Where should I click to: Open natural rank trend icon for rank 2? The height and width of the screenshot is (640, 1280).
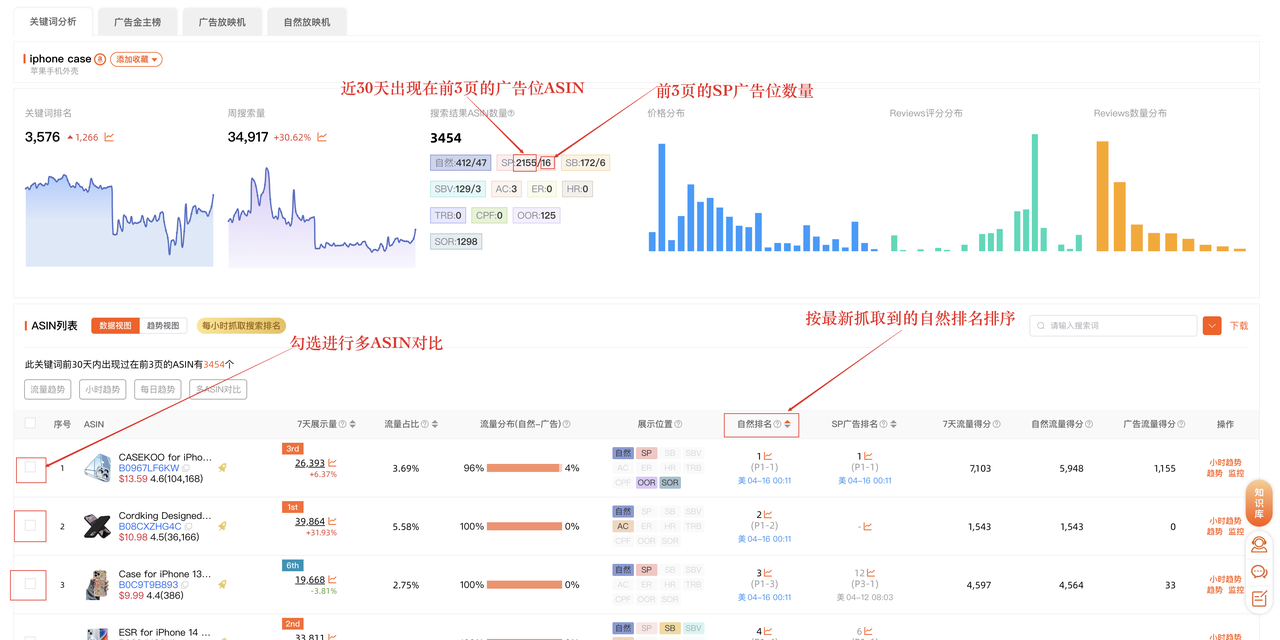pos(768,514)
